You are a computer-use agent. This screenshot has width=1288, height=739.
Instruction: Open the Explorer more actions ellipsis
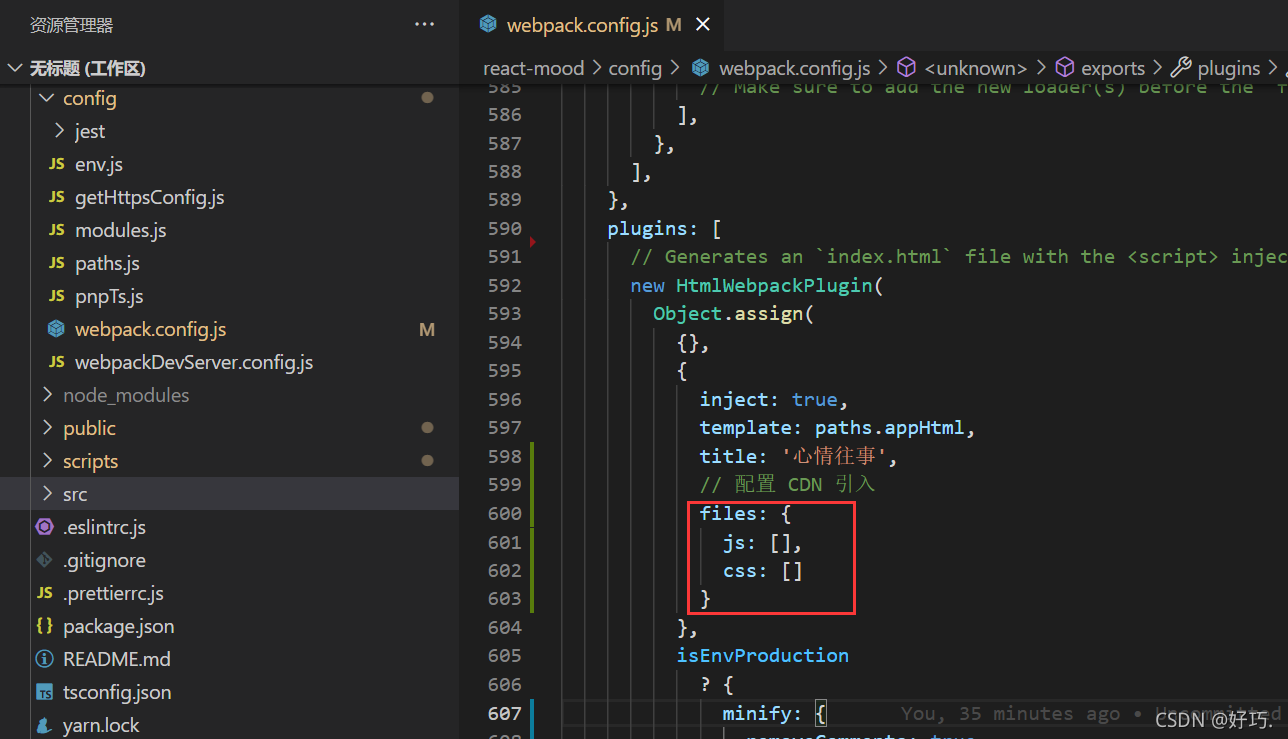(x=424, y=25)
